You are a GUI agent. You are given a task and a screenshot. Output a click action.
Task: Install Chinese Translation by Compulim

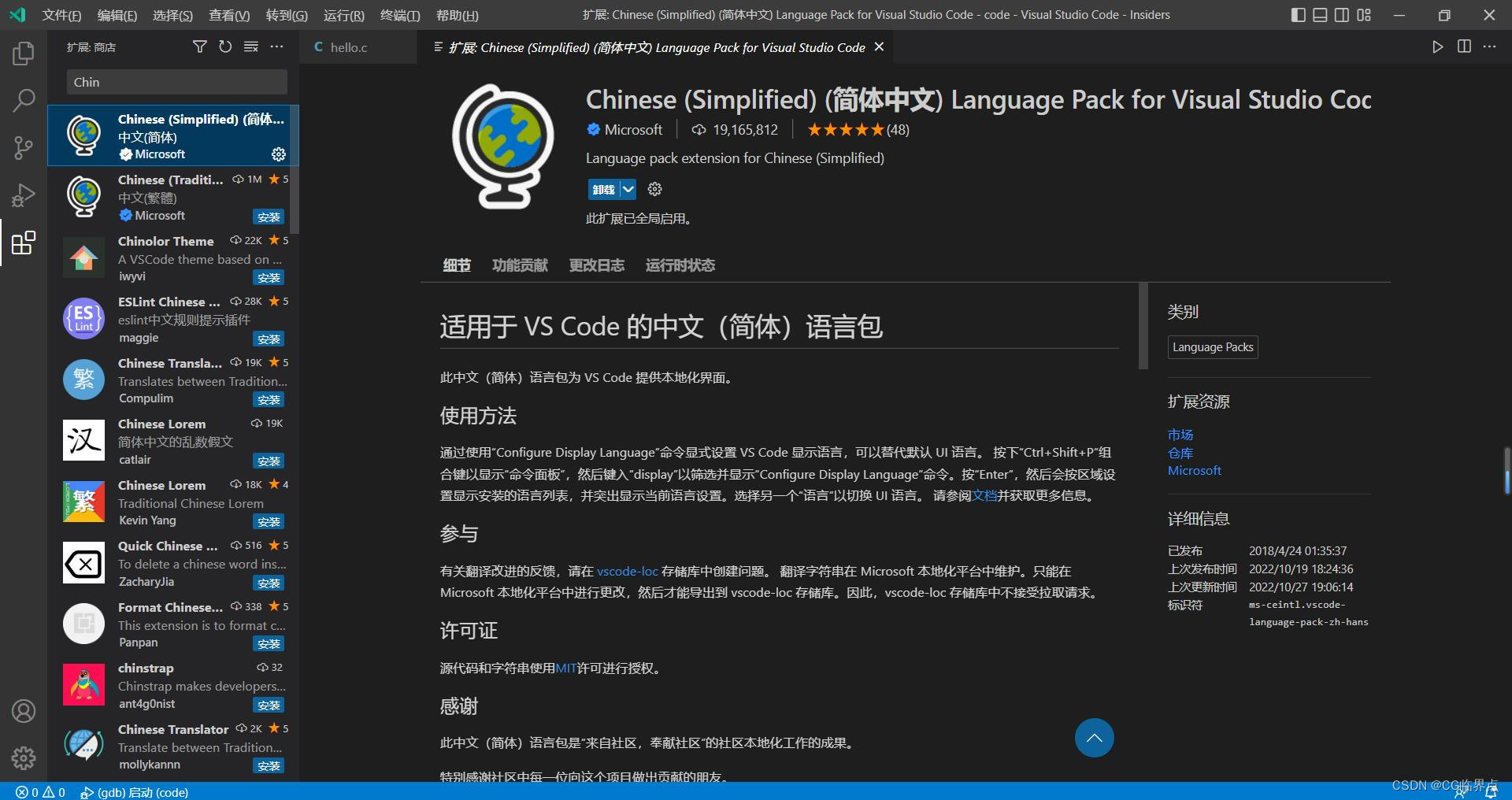click(269, 400)
